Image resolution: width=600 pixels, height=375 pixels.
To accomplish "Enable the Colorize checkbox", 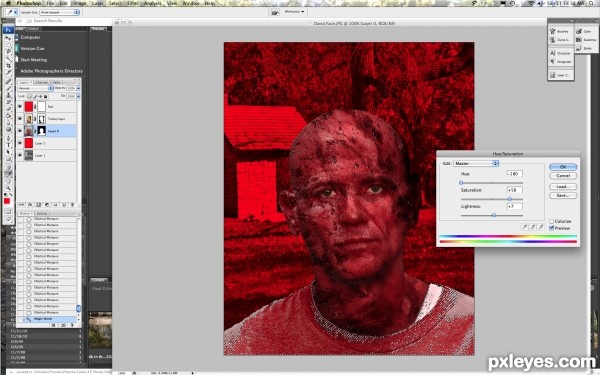I will 551,221.
